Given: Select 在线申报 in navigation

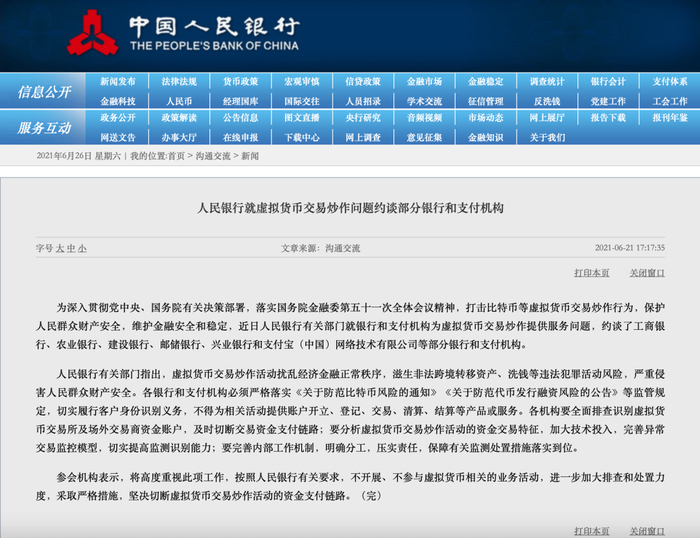Looking at the screenshot, I should pyautogui.click(x=241, y=138).
